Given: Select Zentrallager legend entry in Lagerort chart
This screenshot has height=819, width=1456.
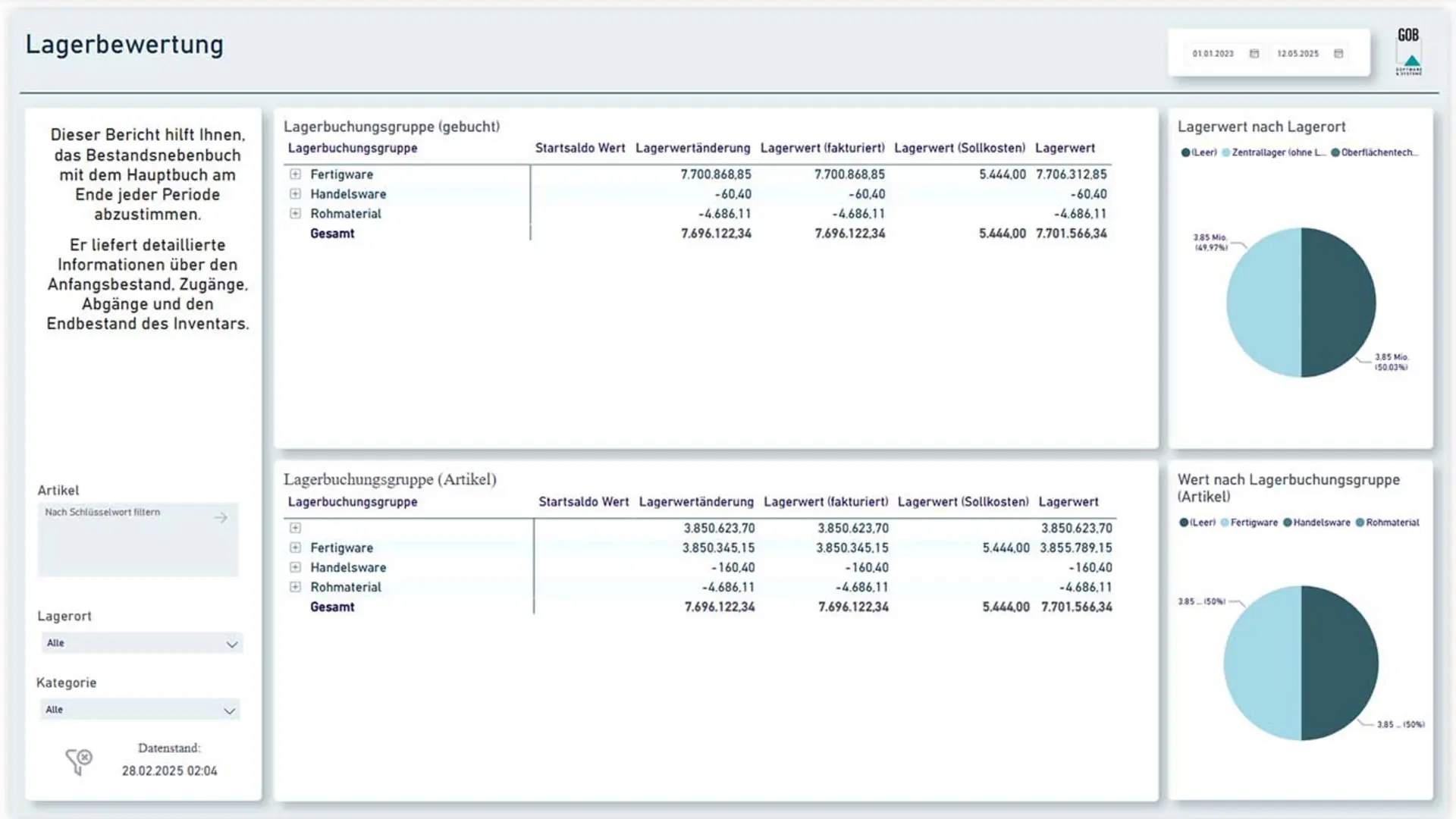Looking at the screenshot, I should click(x=1273, y=152).
